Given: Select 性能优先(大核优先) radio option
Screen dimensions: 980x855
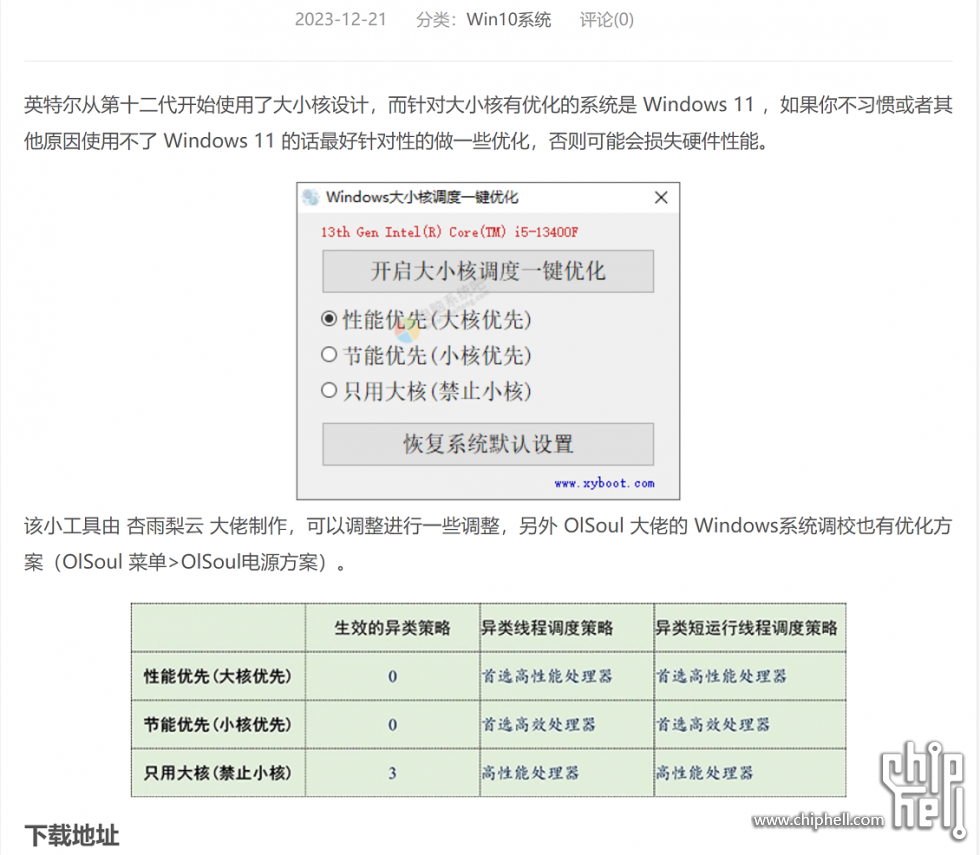Looking at the screenshot, I should click(426, 319).
